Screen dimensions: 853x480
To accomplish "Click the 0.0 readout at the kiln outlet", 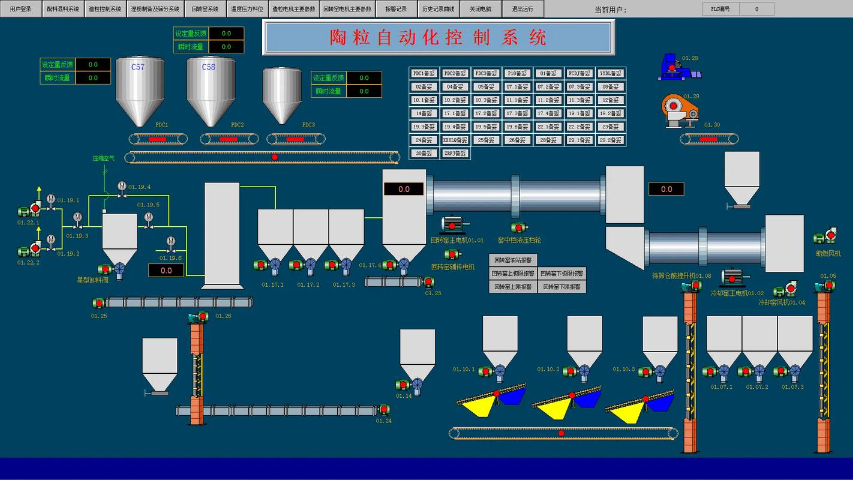I will pyautogui.click(x=666, y=189).
